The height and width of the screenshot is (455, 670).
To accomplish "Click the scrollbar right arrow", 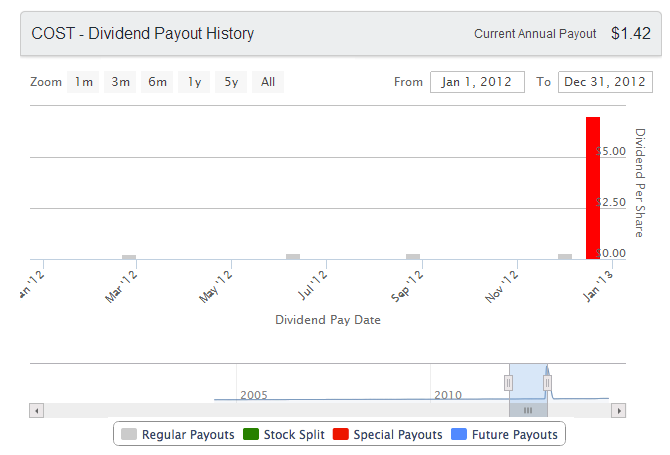I will click(619, 411).
